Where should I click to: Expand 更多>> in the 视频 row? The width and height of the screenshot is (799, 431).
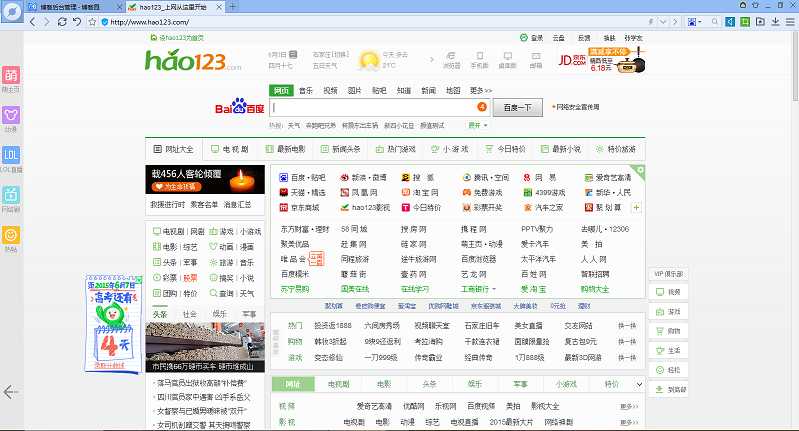pyautogui.click(x=629, y=407)
